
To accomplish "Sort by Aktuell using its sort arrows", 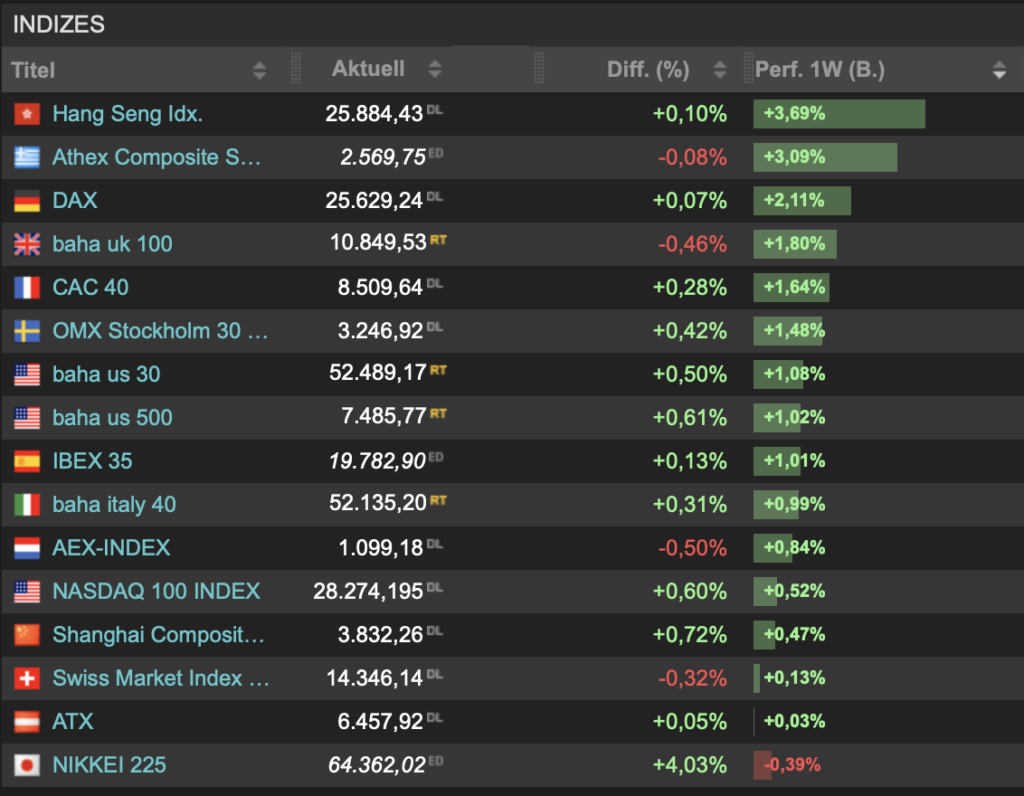I will tap(435, 69).
